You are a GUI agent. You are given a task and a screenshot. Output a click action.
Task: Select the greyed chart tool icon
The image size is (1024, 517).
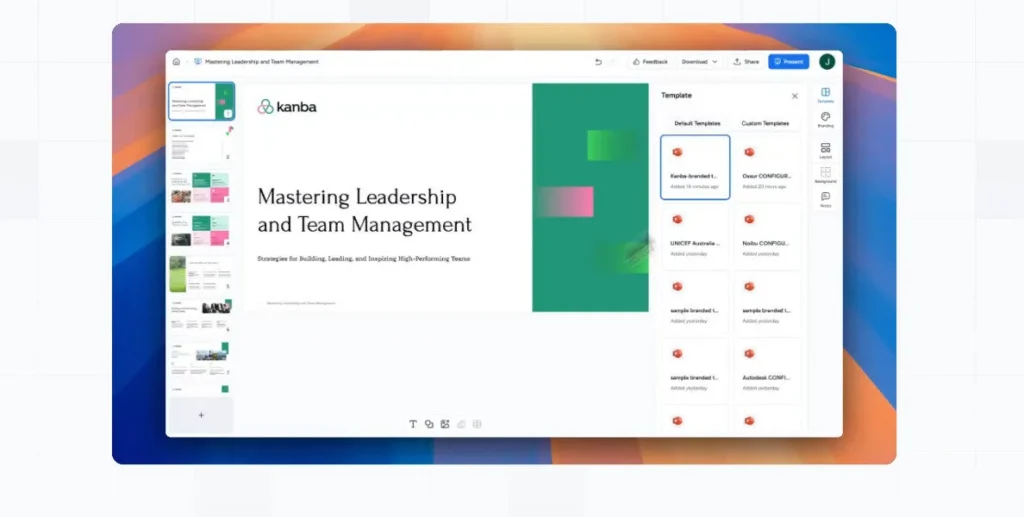(x=461, y=424)
